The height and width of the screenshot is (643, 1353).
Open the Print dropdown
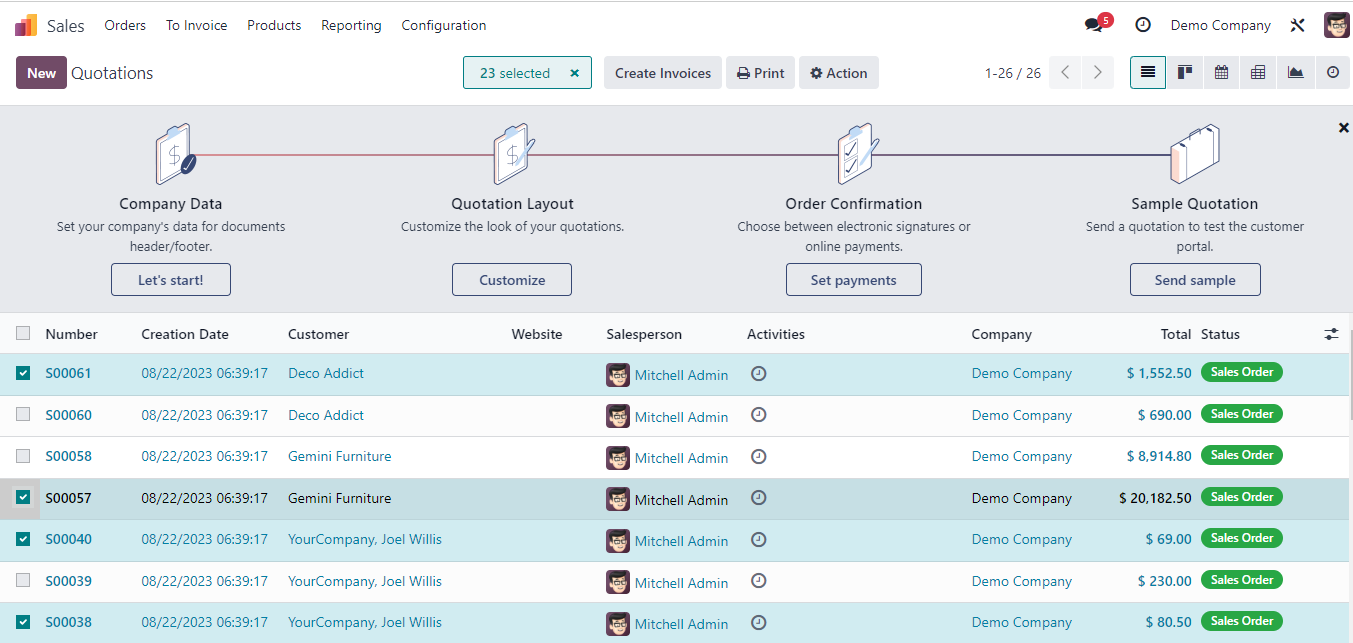click(x=760, y=73)
